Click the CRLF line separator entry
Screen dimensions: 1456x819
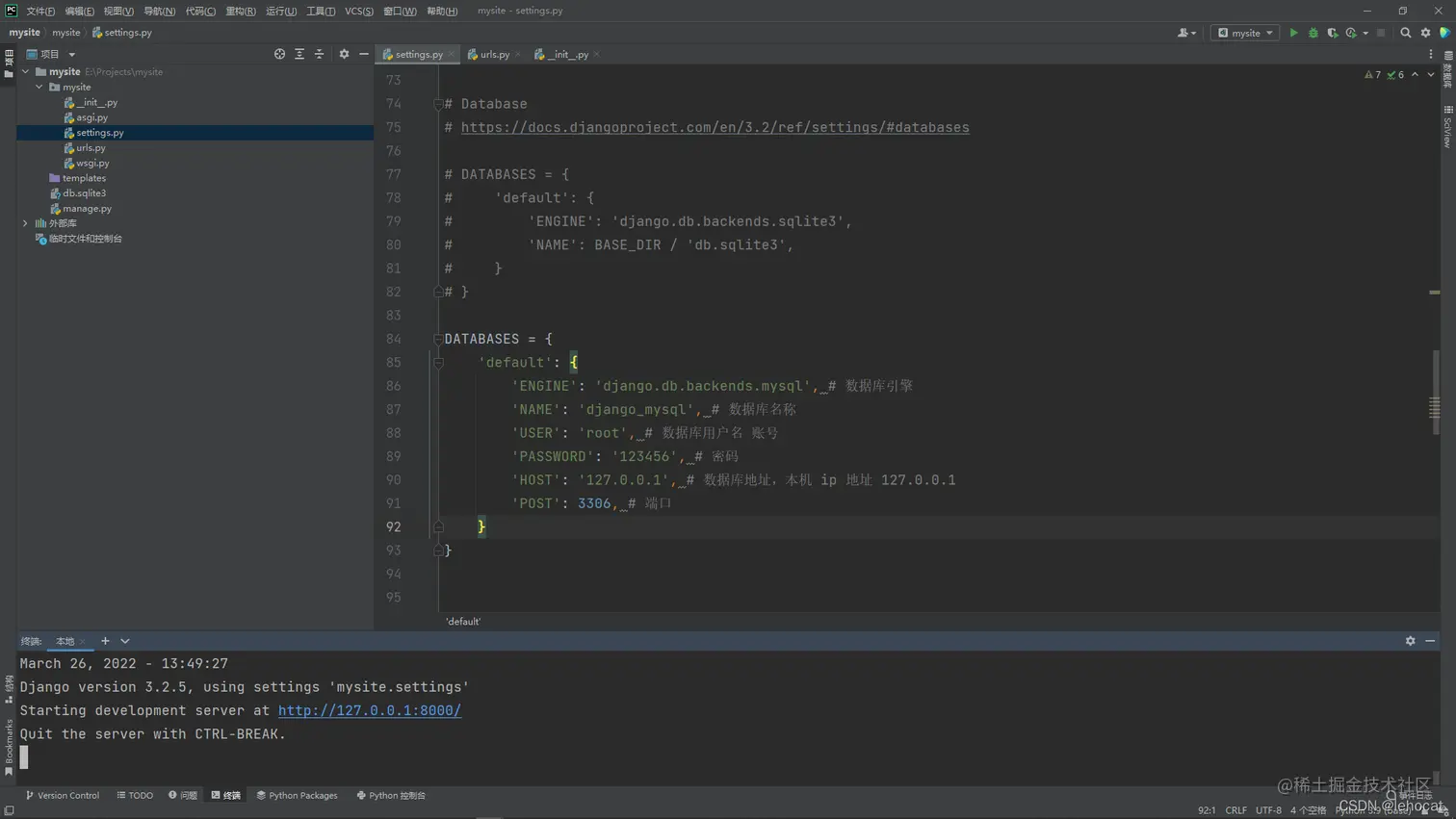click(1235, 810)
